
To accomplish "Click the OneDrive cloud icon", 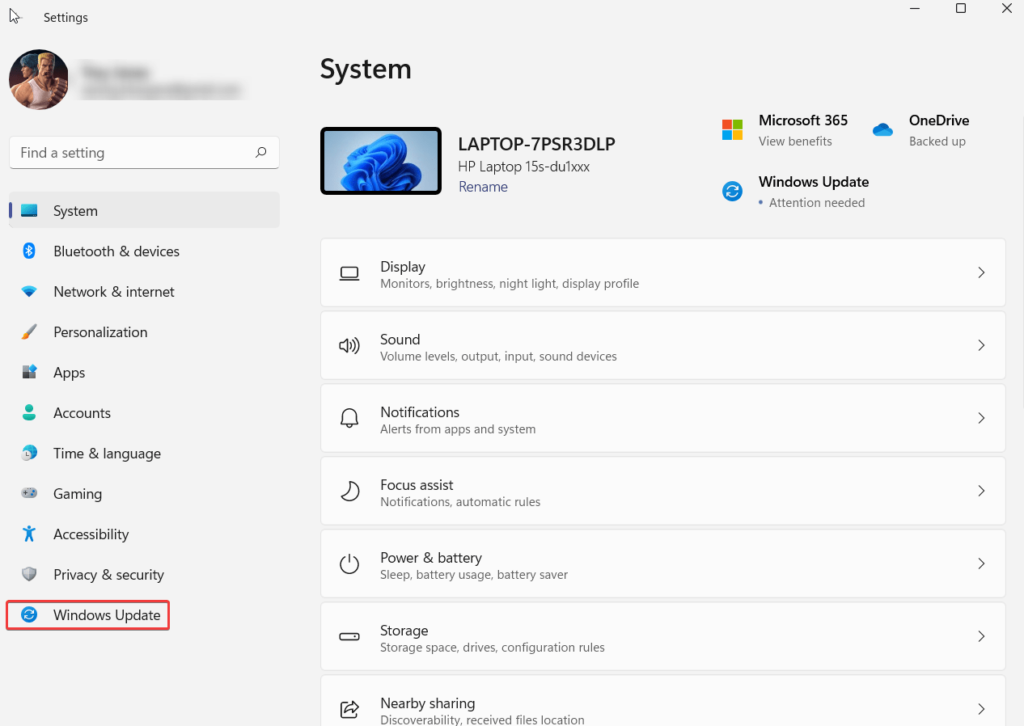I will coord(882,129).
